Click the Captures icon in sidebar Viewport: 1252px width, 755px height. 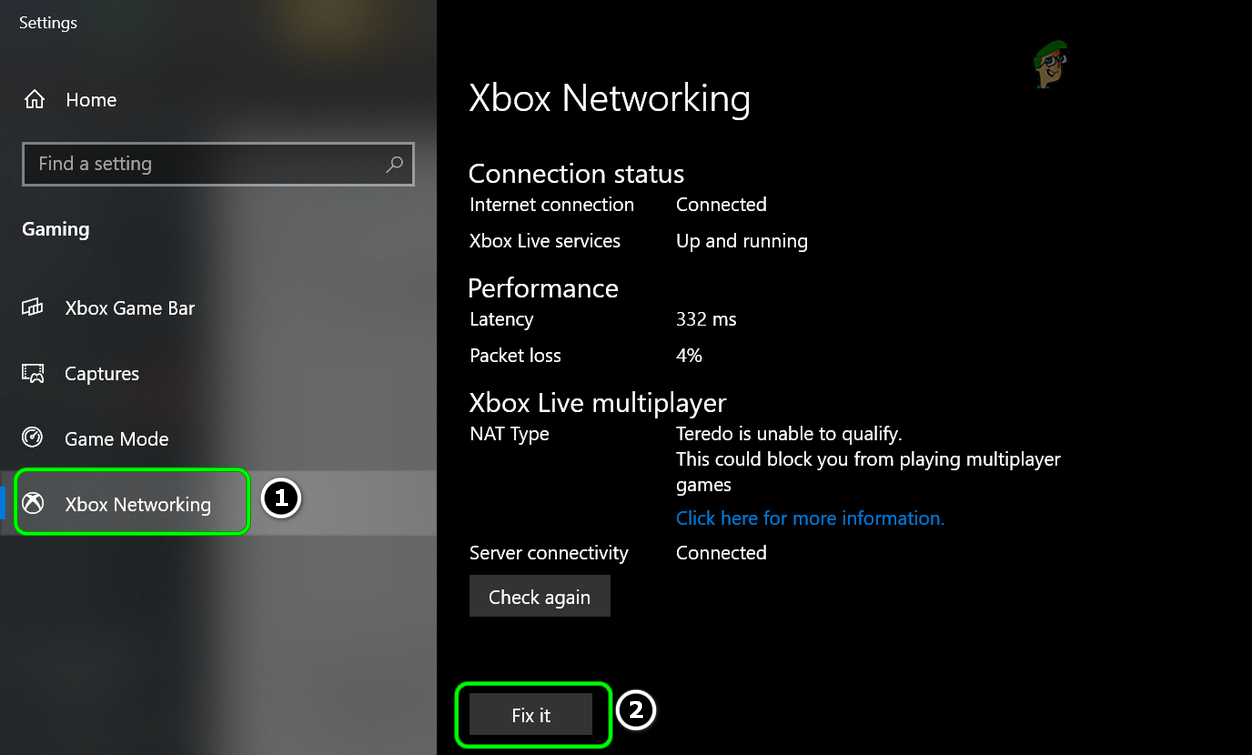tap(33, 374)
